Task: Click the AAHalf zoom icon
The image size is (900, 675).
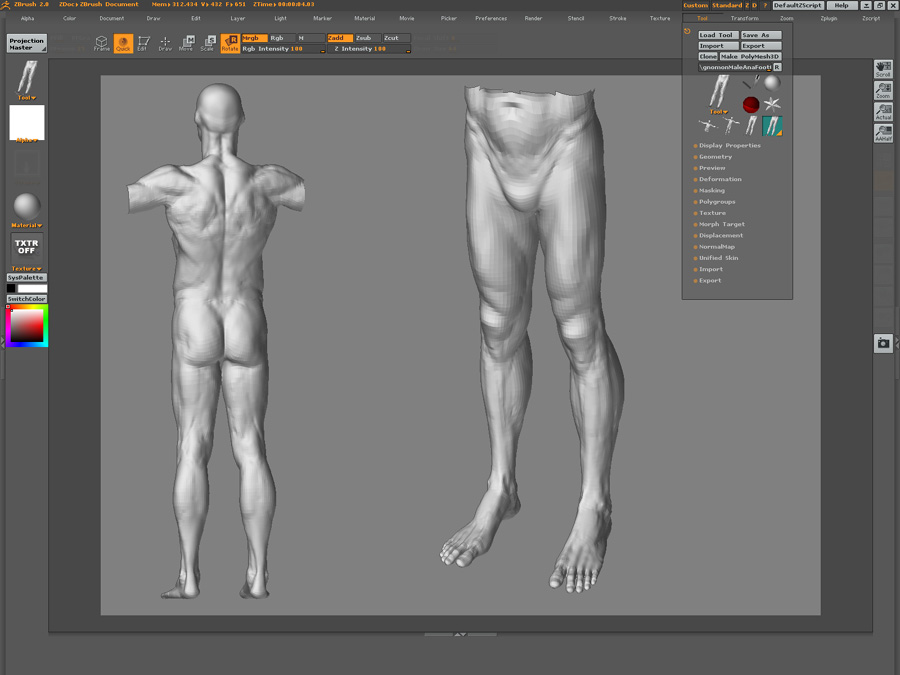Action: click(x=883, y=133)
